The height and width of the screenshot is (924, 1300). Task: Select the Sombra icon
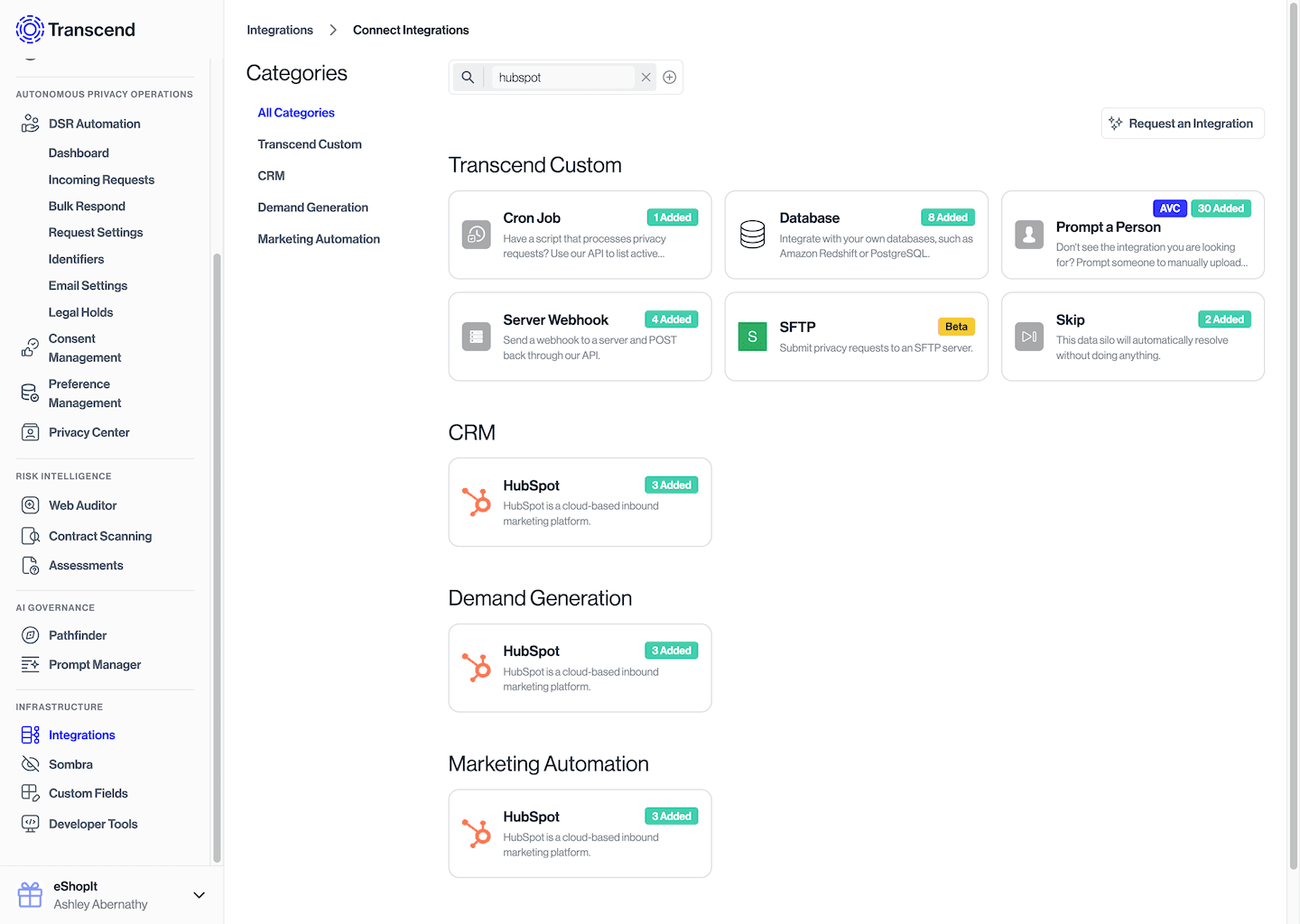pyautogui.click(x=30, y=763)
